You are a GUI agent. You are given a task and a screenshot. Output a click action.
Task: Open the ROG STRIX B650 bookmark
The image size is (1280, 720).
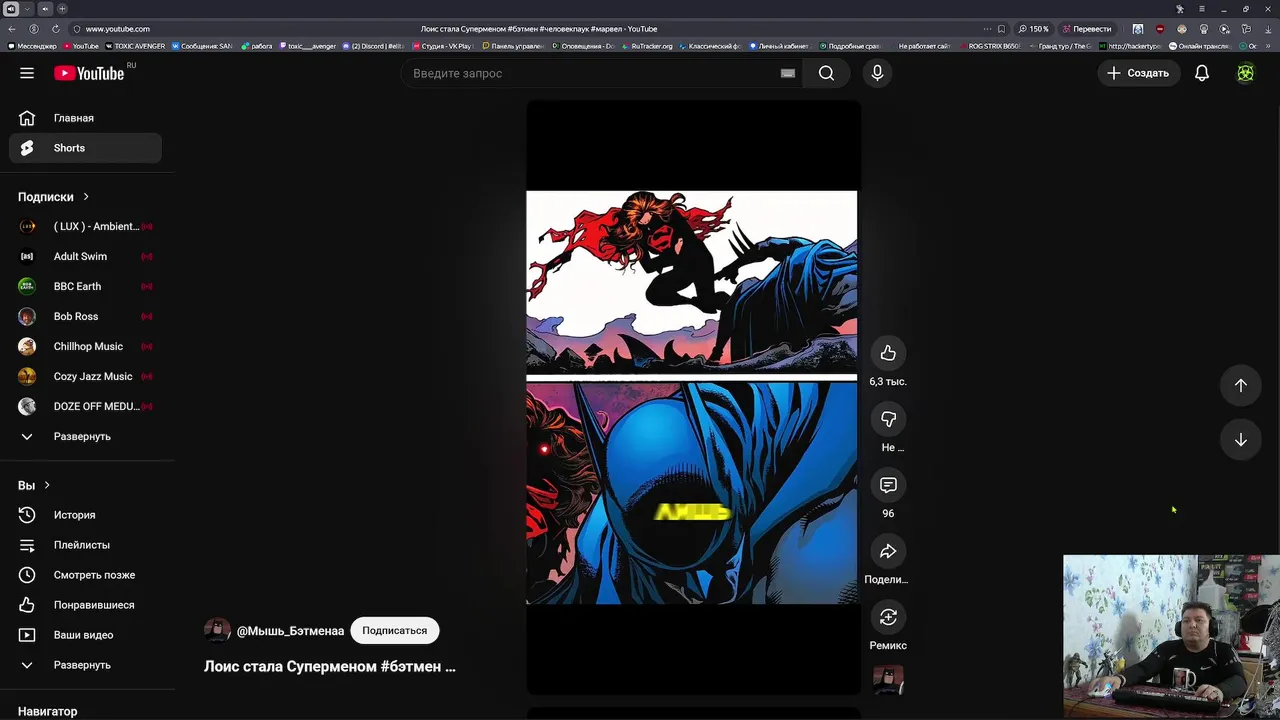tap(989, 46)
